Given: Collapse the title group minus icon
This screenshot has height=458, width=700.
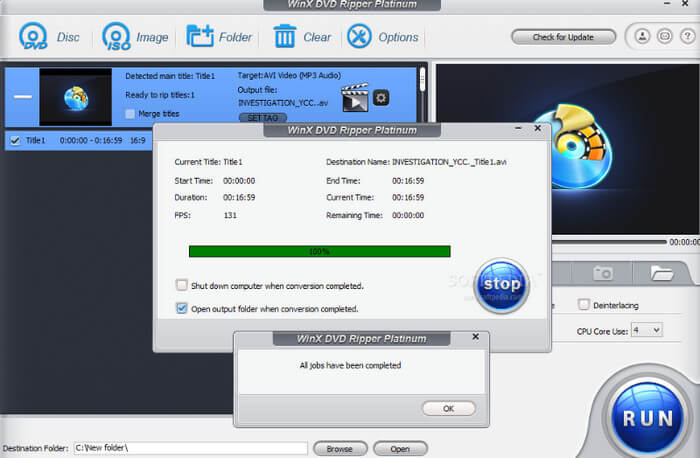Looking at the screenshot, I should pyautogui.click(x=22, y=96).
